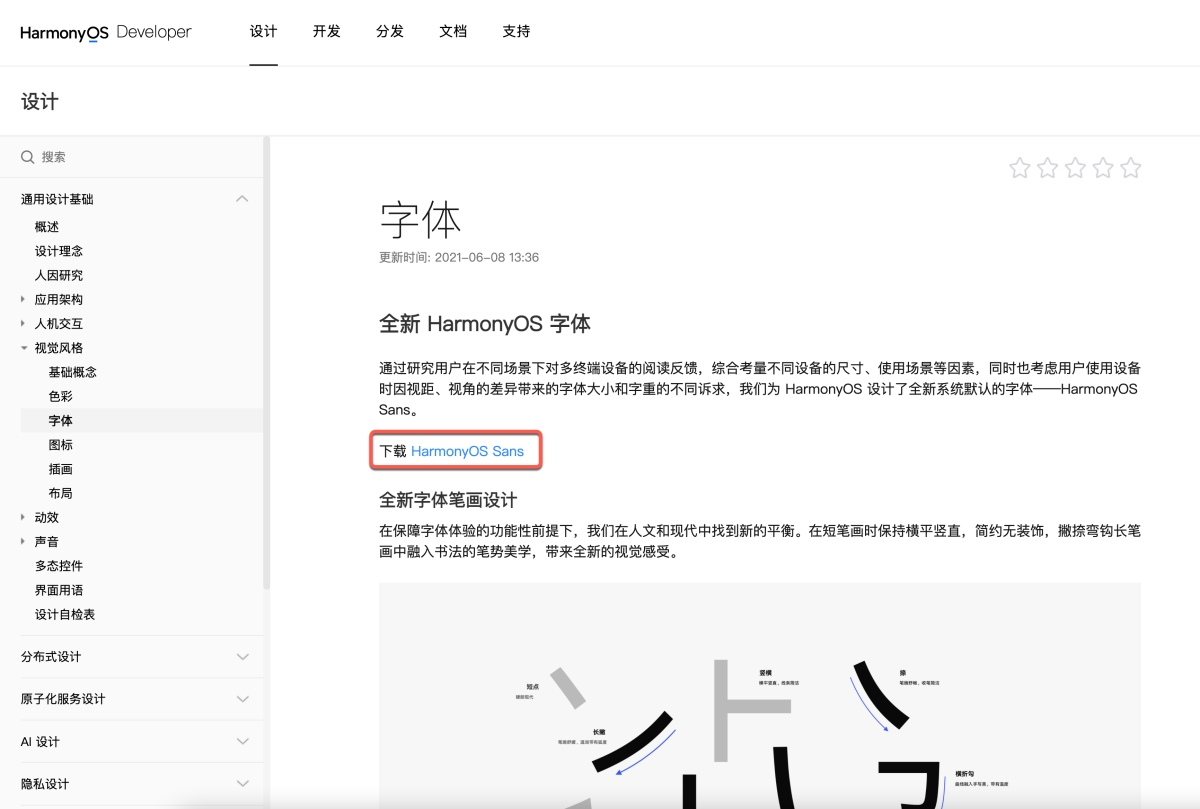Image resolution: width=1200 pixels, height=809 pixels.
Task: Click the sidebar vertical scrollbar
Action: (266, 360)
